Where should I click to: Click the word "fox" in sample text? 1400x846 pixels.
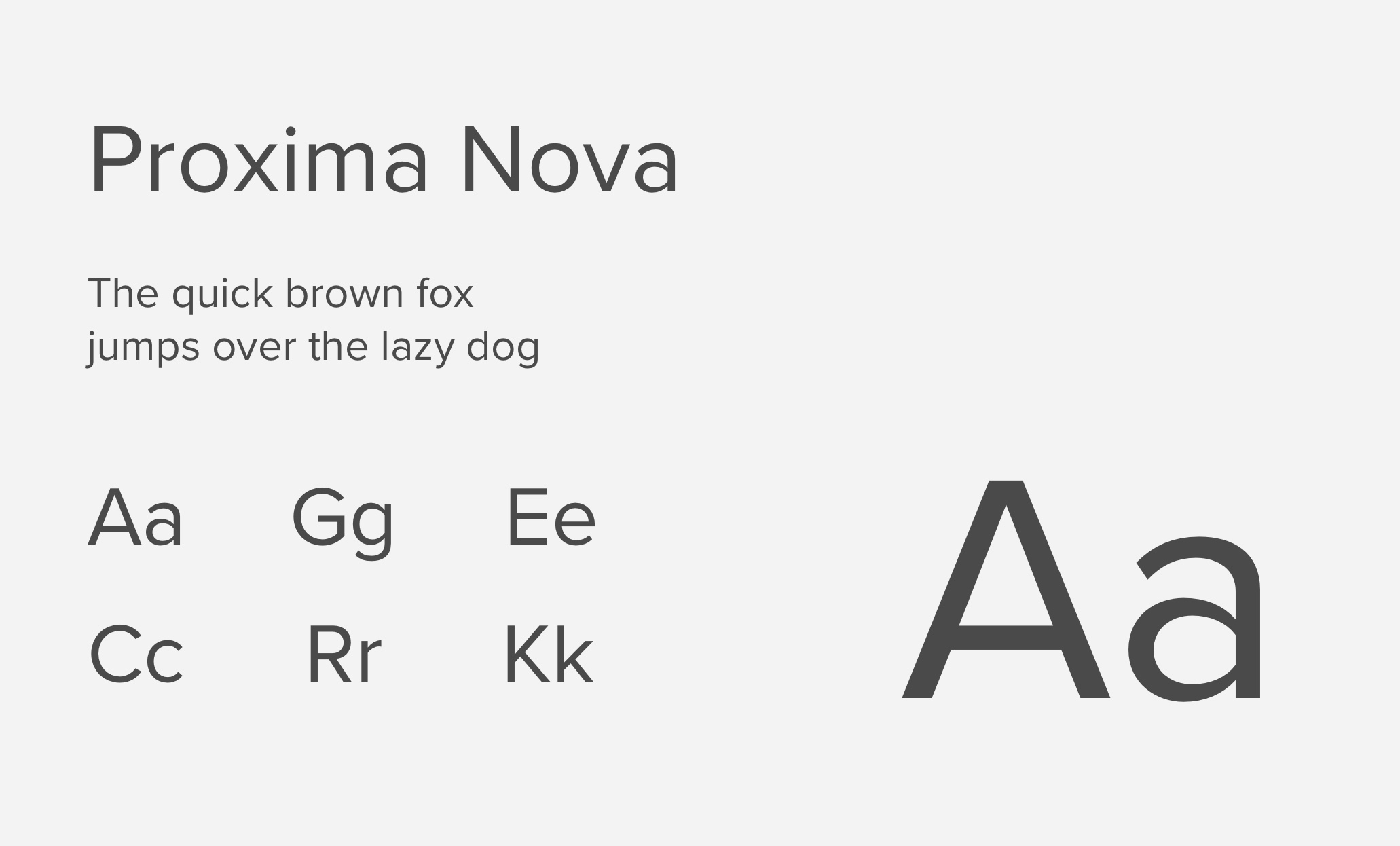point(445,293)
